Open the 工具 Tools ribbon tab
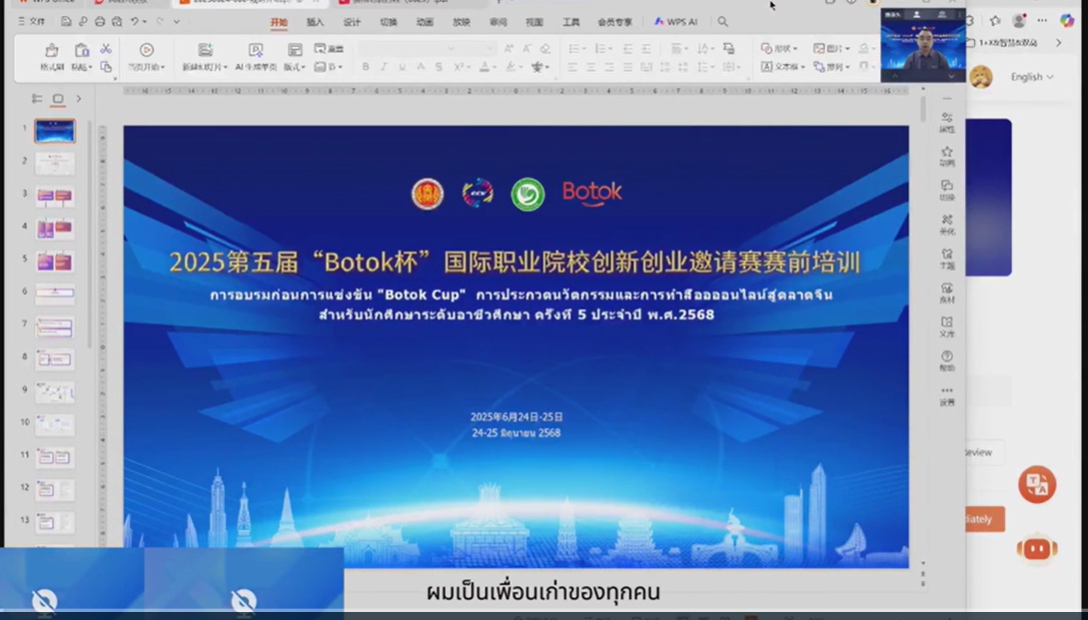1088x620 pixels. pos(571,22)
